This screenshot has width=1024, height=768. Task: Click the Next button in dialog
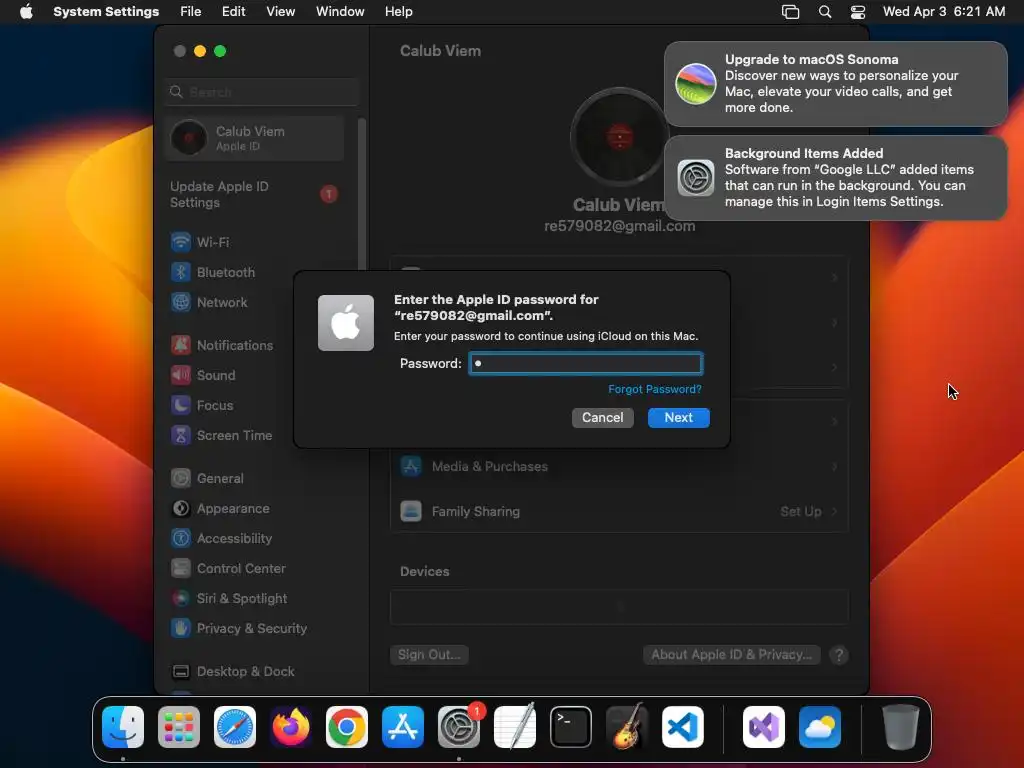tap(679, 418)
